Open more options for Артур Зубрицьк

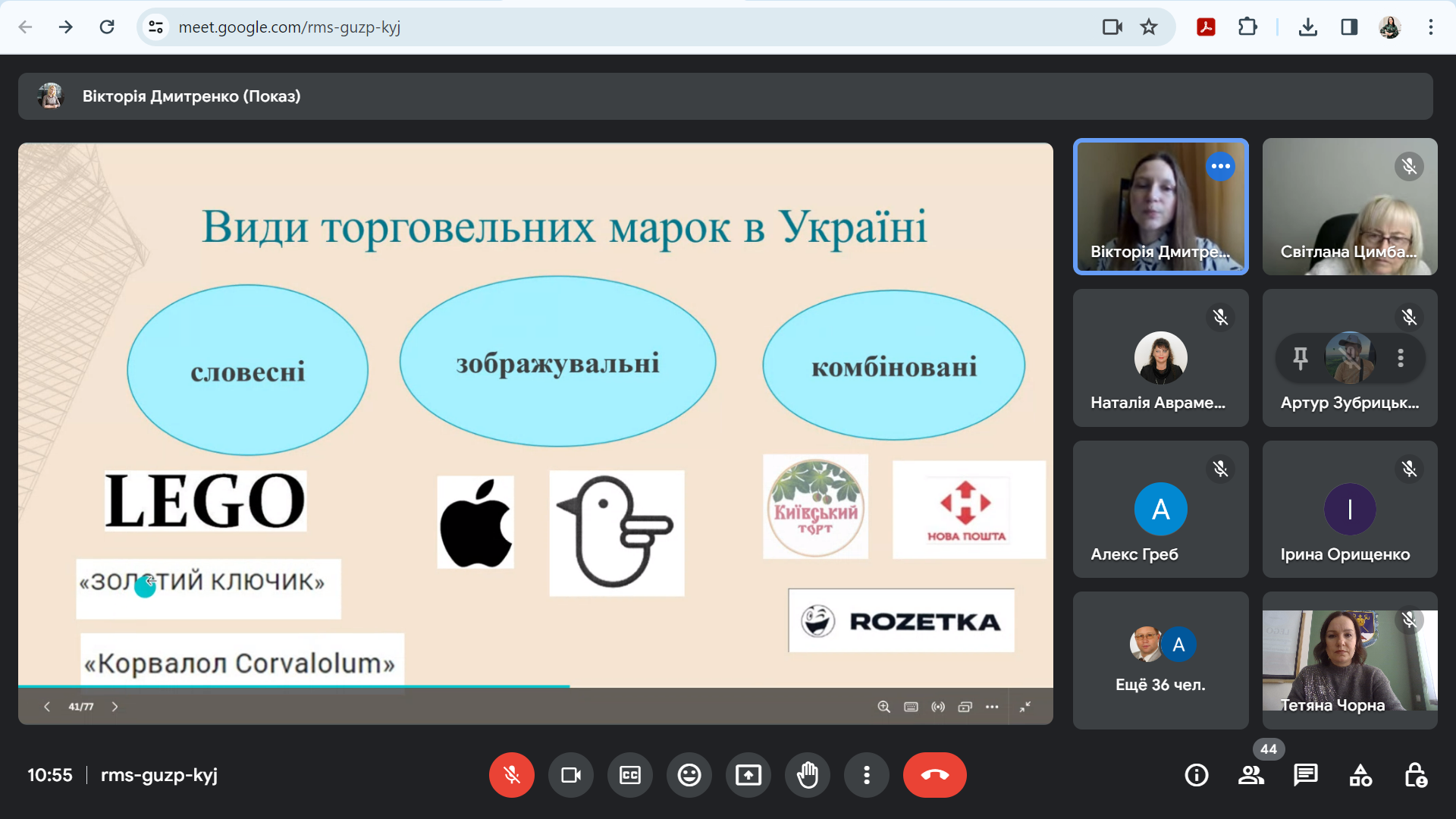click(x=1401, y=358)
